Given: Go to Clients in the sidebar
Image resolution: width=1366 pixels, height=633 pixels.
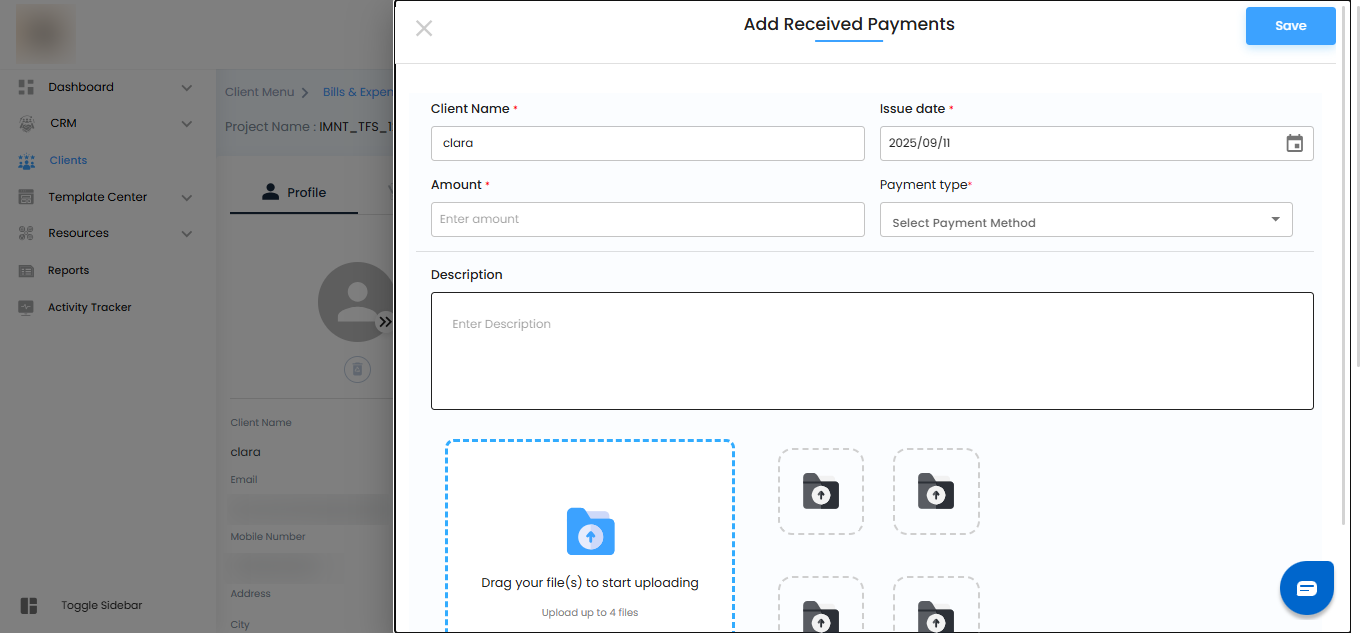Looking at the screenshot, I should pyautogui.click(x=68, y=160).
